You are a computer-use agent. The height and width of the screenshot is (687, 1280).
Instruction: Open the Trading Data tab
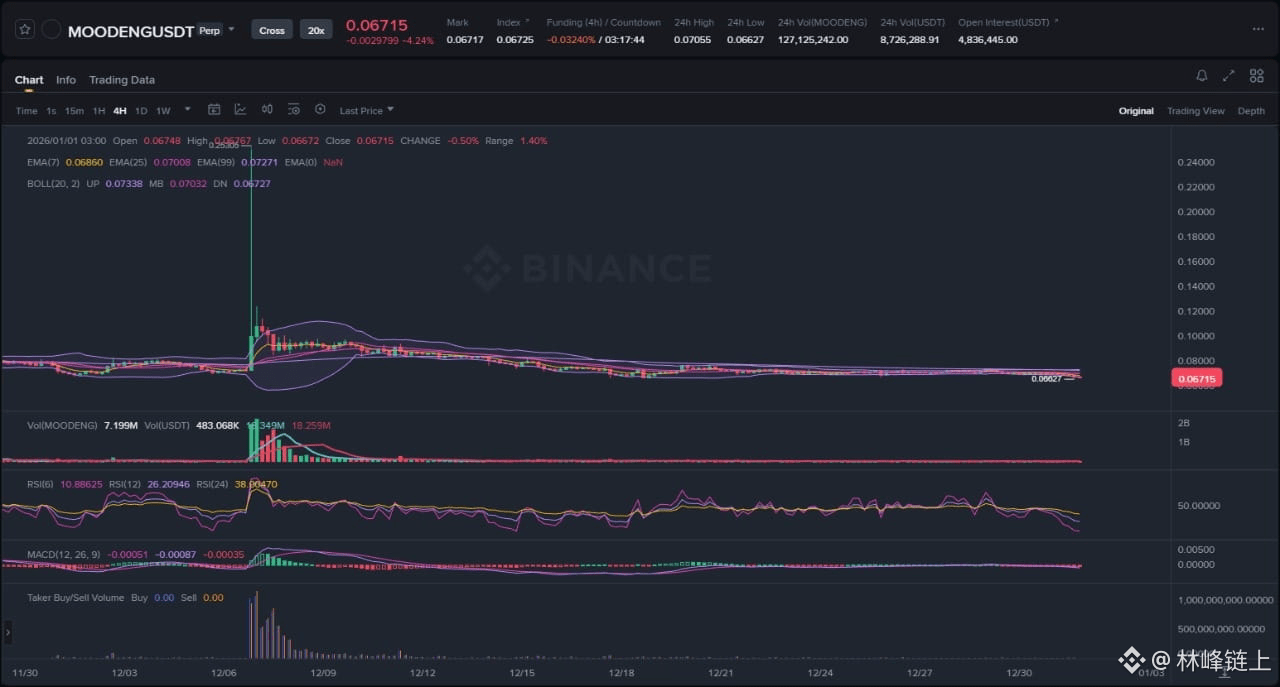point(122,80)
